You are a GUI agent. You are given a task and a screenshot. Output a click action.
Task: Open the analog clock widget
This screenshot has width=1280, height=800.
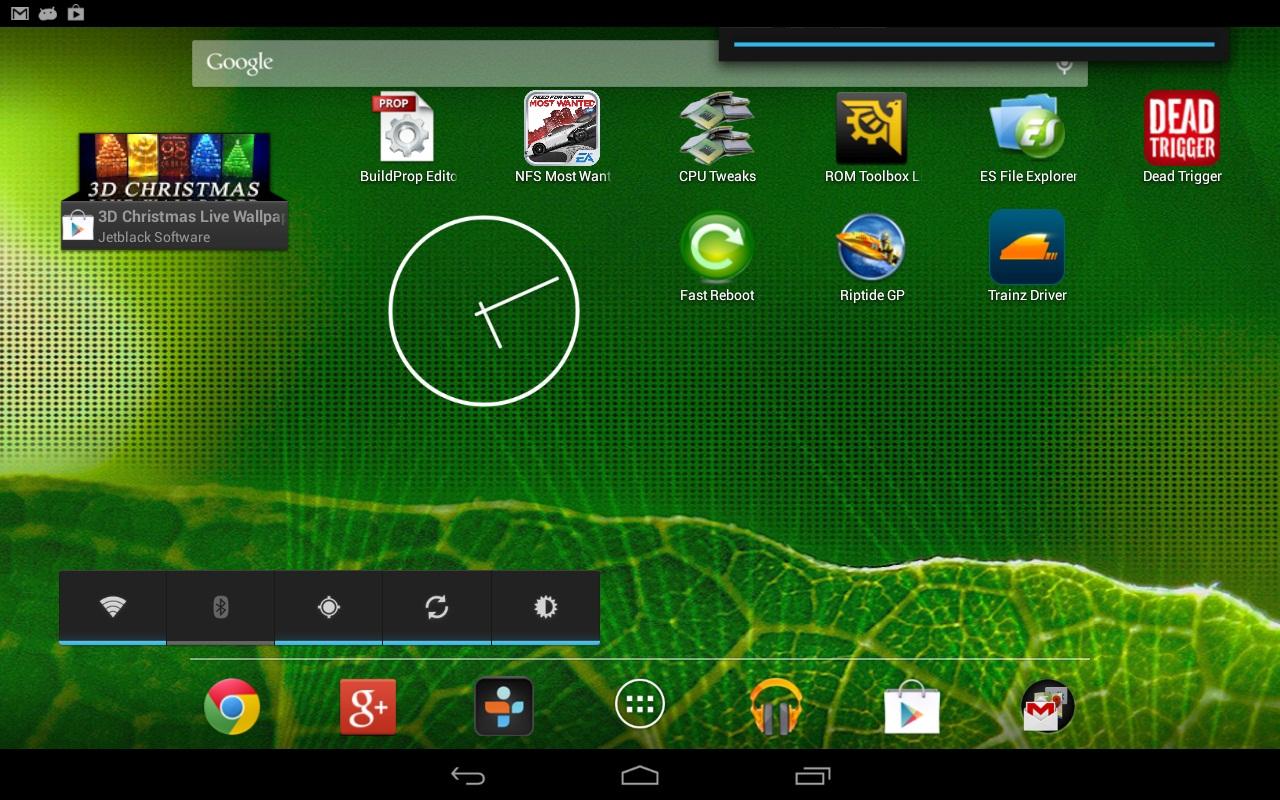[x=484, y=311]
